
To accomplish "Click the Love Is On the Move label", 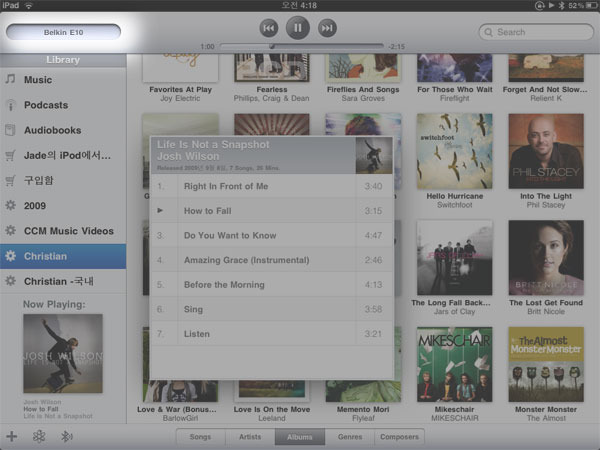I will (272, 409).
